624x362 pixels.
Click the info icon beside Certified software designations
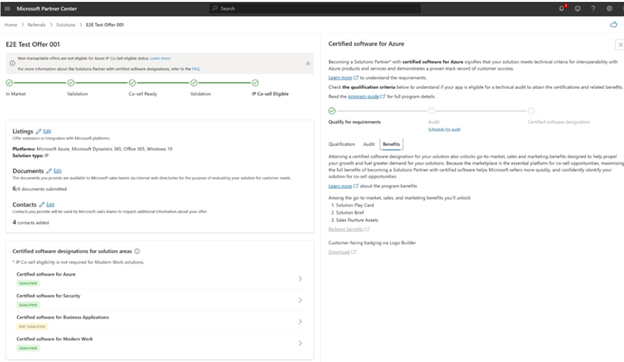pos(137,251)
